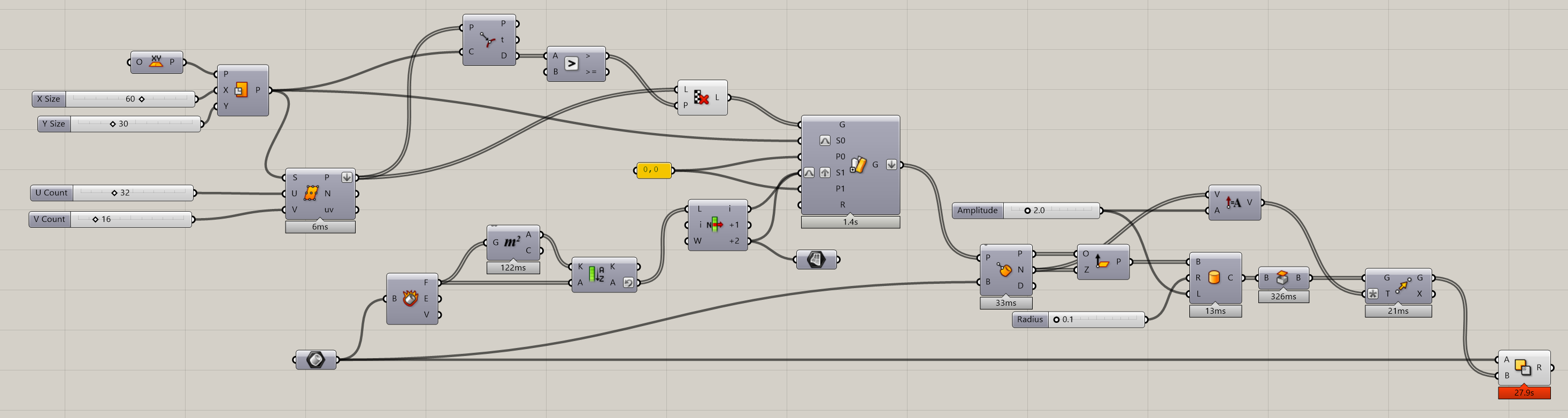Click the Cylinder component icon

(x=1214, y=277)
